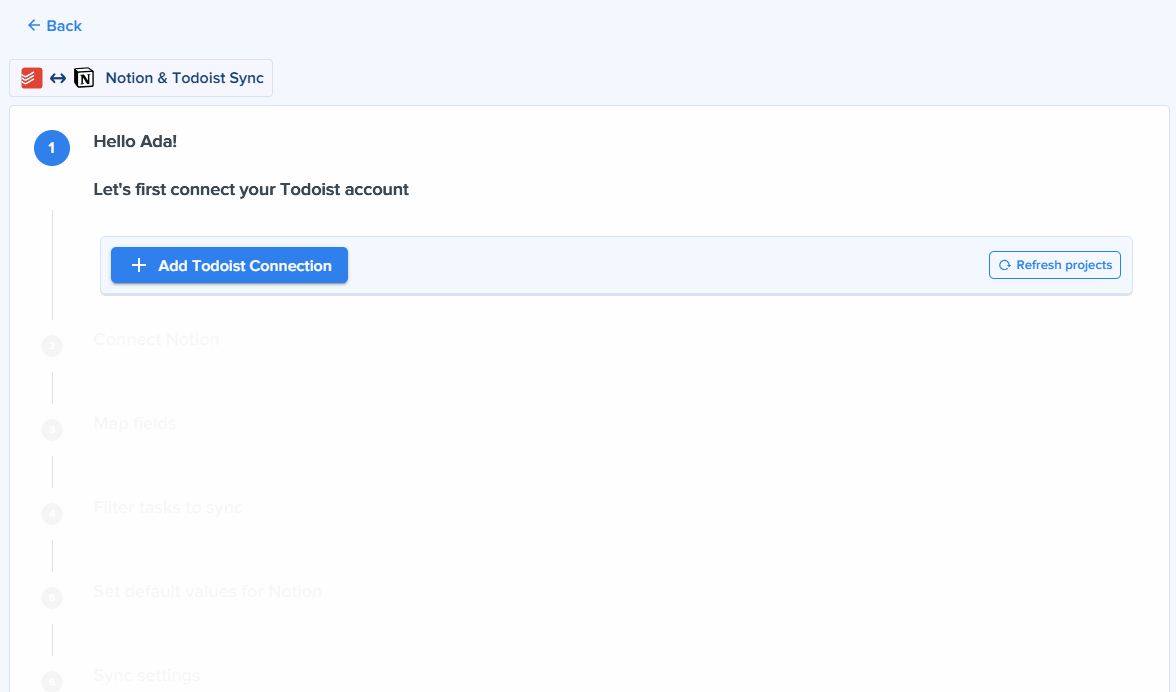Click the Notion logo icon

[x=84, y=78]
